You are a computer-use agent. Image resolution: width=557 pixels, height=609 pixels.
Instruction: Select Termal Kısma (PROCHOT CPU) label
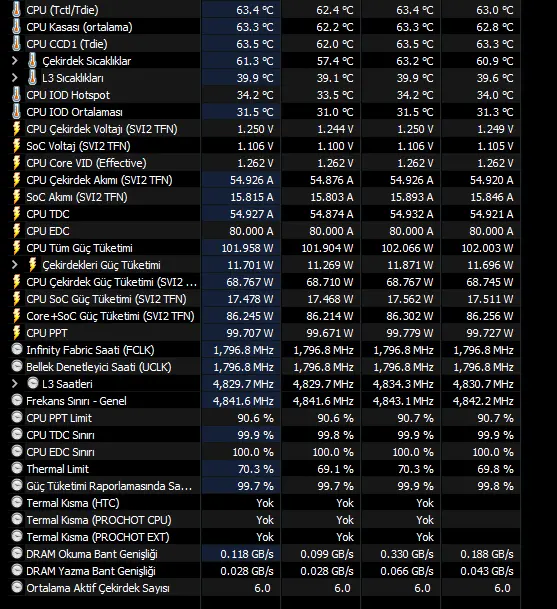99,520
